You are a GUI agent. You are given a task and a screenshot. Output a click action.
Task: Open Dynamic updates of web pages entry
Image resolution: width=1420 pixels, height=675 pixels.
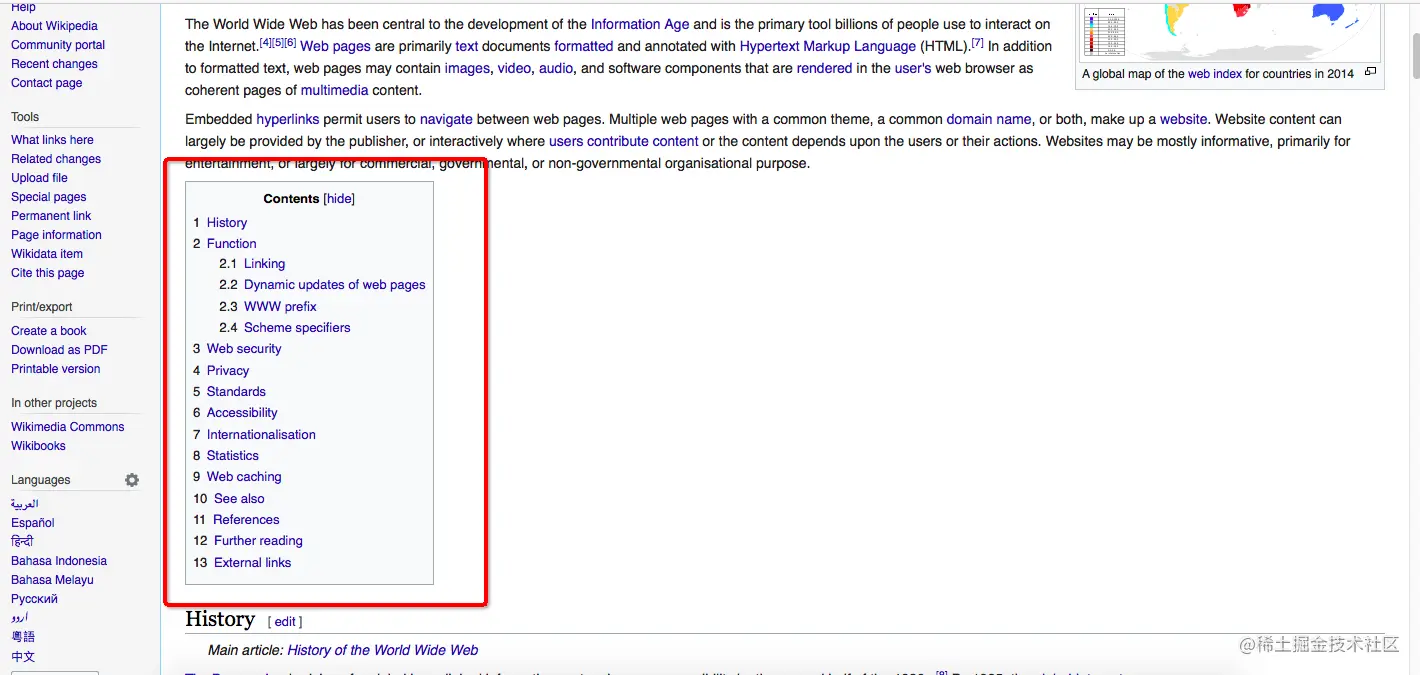[334, 285]
